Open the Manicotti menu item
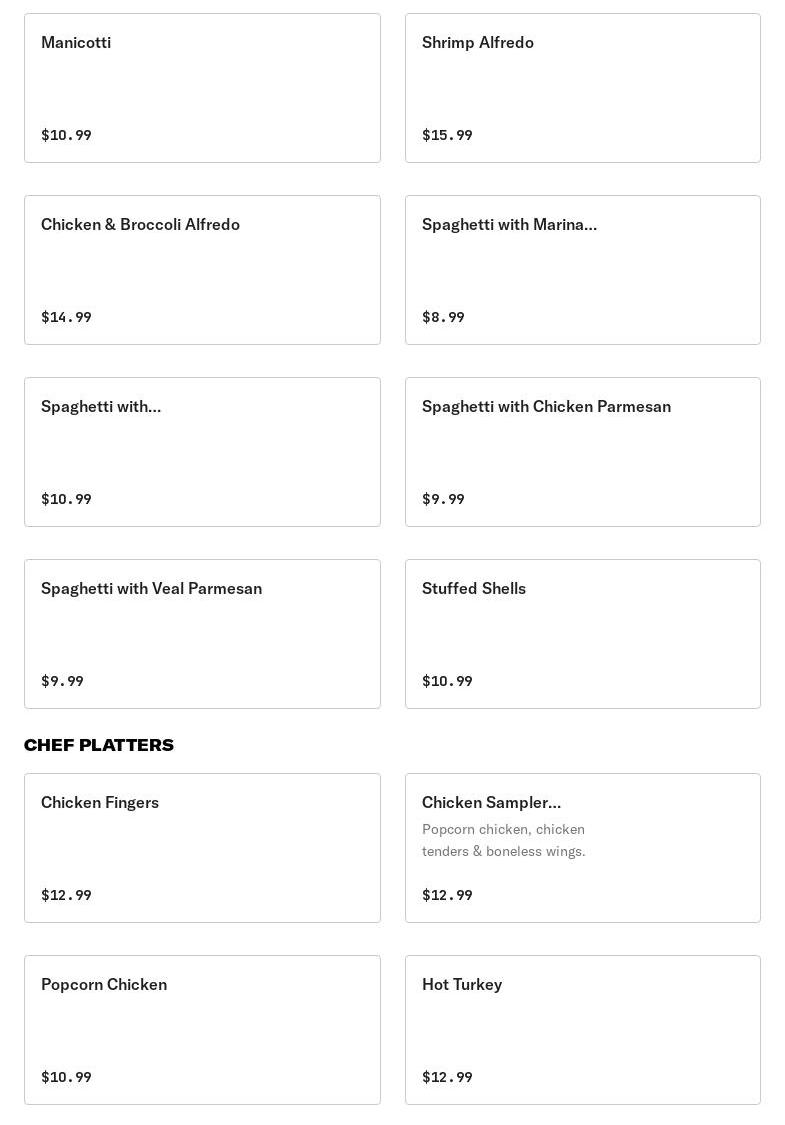 [202, 88]
